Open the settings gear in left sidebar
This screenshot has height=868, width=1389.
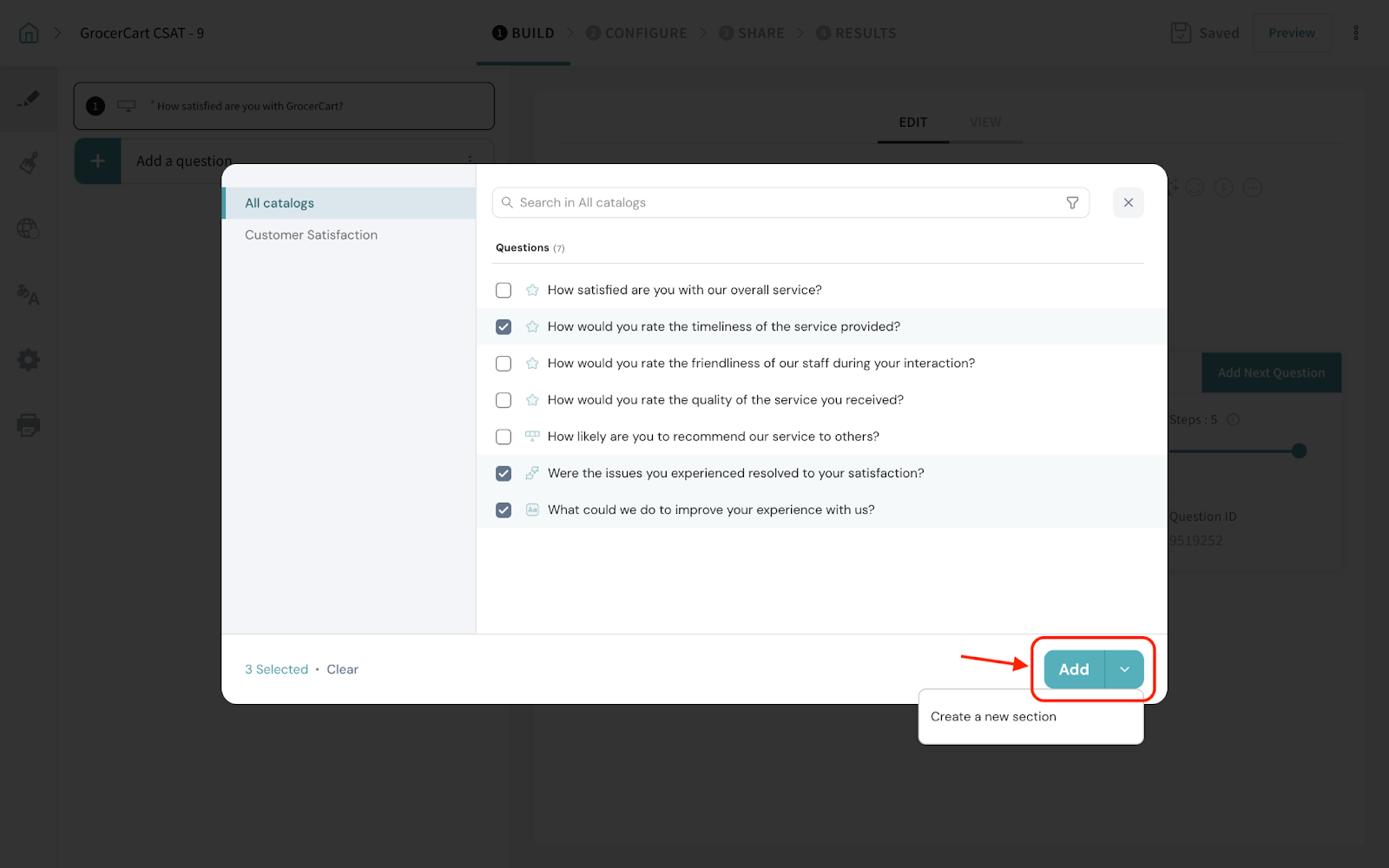pyautogui.click(x=28, y=359)
